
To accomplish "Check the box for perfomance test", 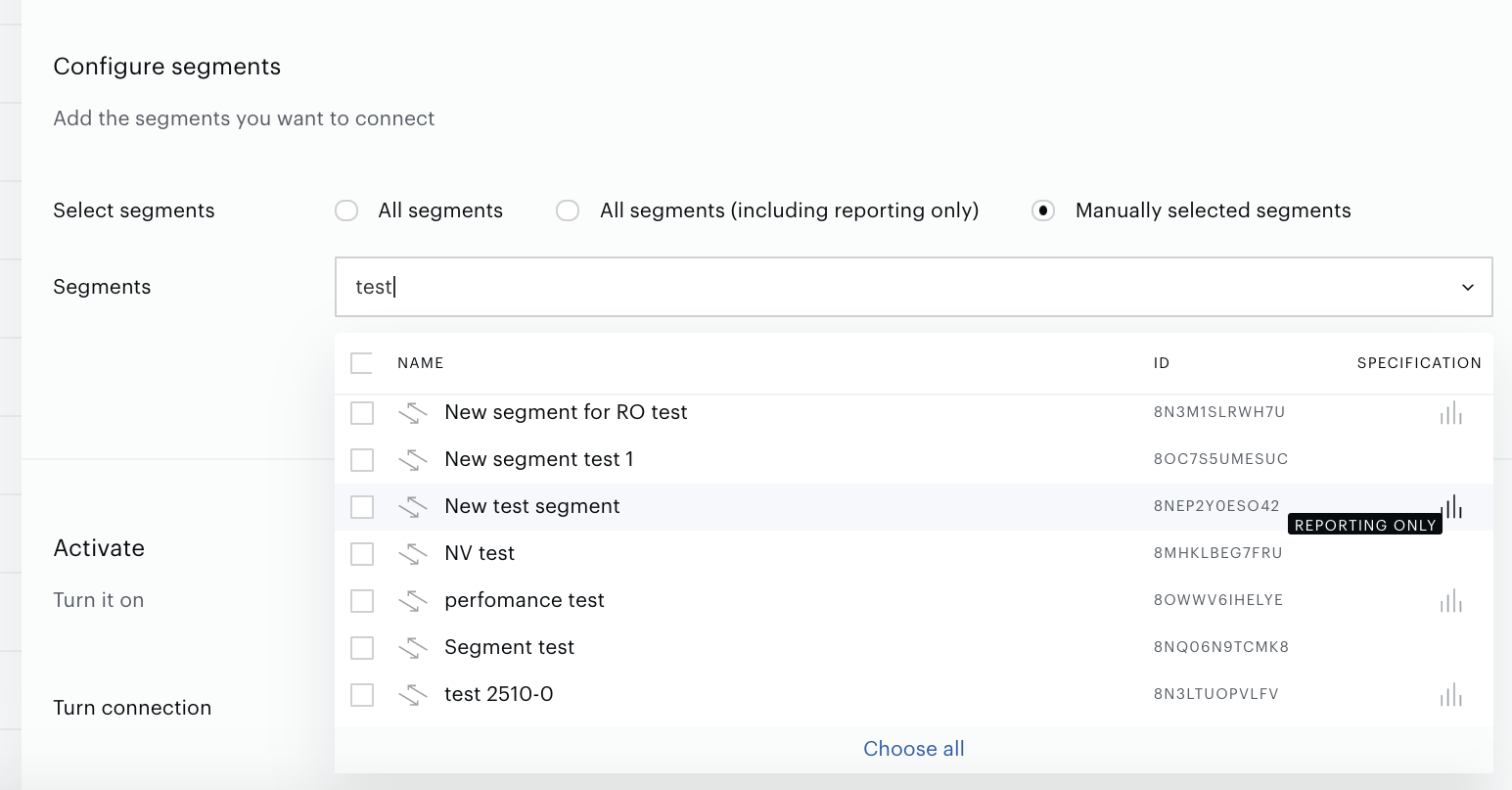I will [362, 601].
